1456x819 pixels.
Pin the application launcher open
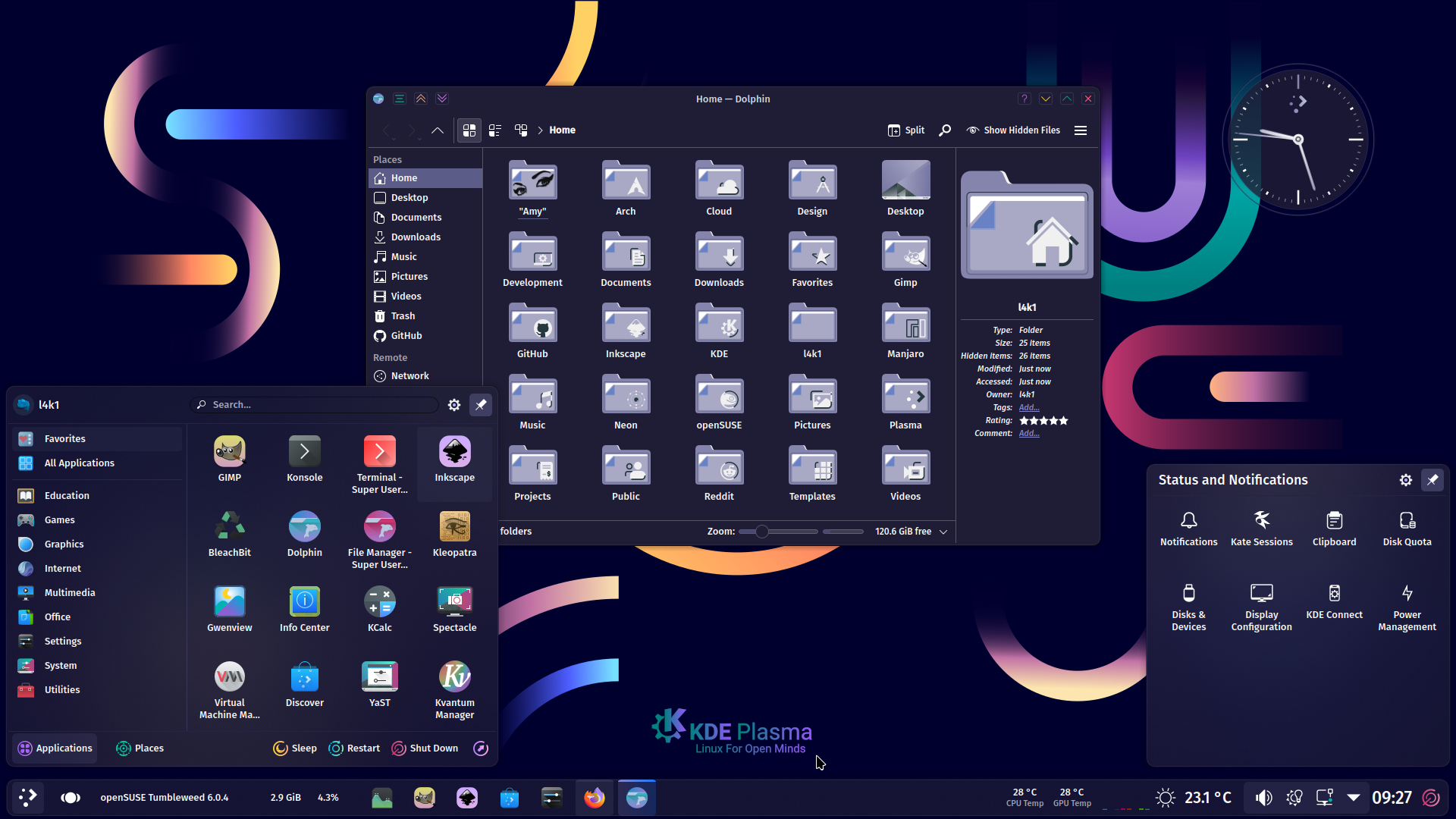[x=481, y=405]
